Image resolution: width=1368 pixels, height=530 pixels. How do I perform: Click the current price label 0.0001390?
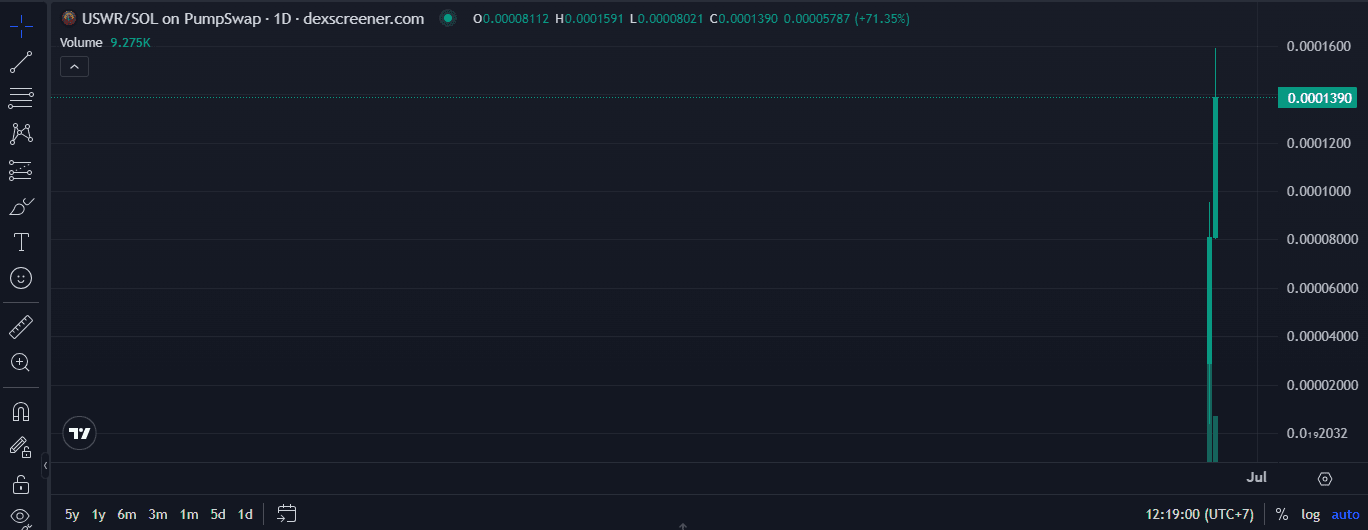pos(1318,98)
